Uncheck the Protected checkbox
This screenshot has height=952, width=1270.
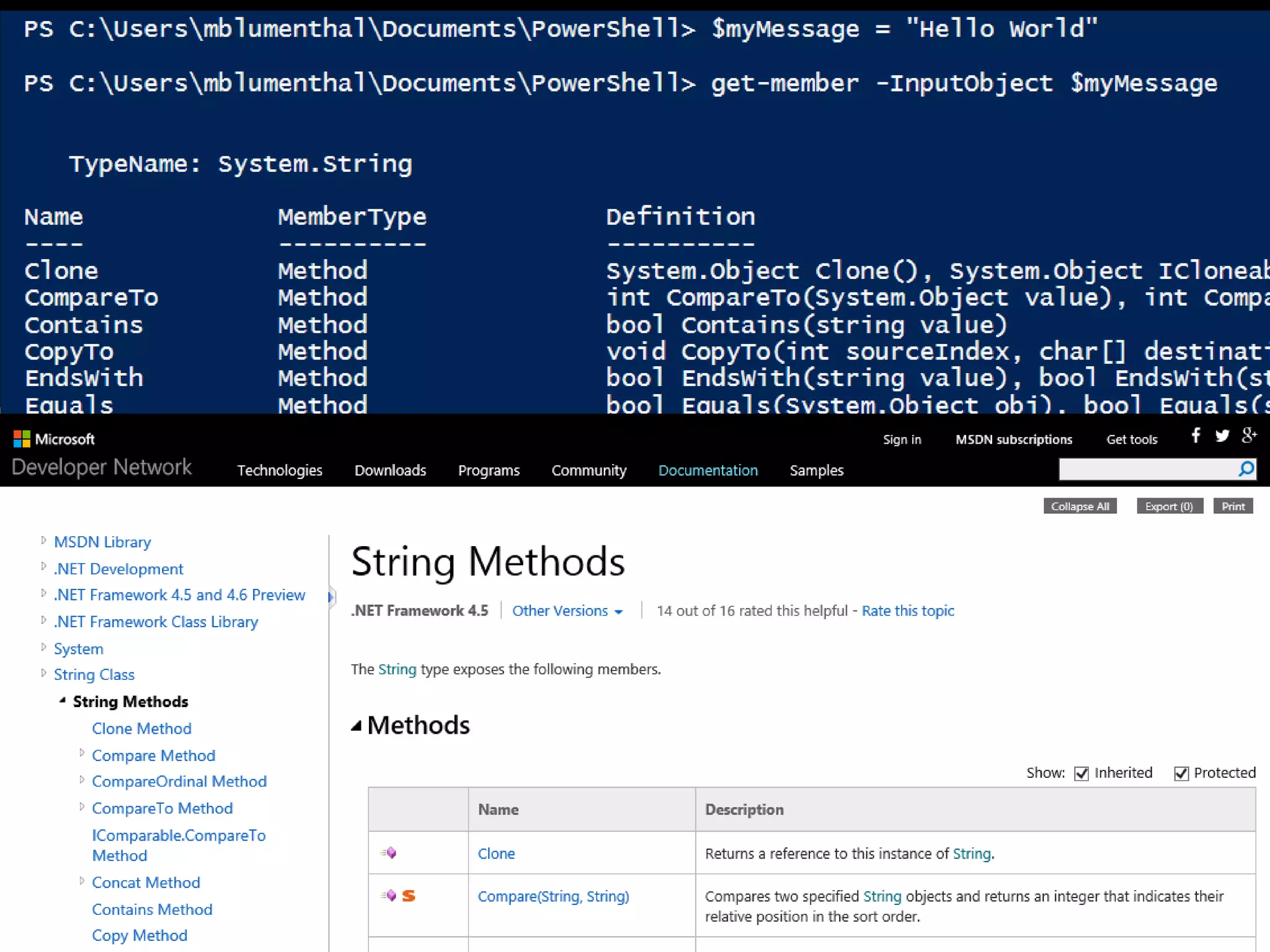tap(1181, 773)
